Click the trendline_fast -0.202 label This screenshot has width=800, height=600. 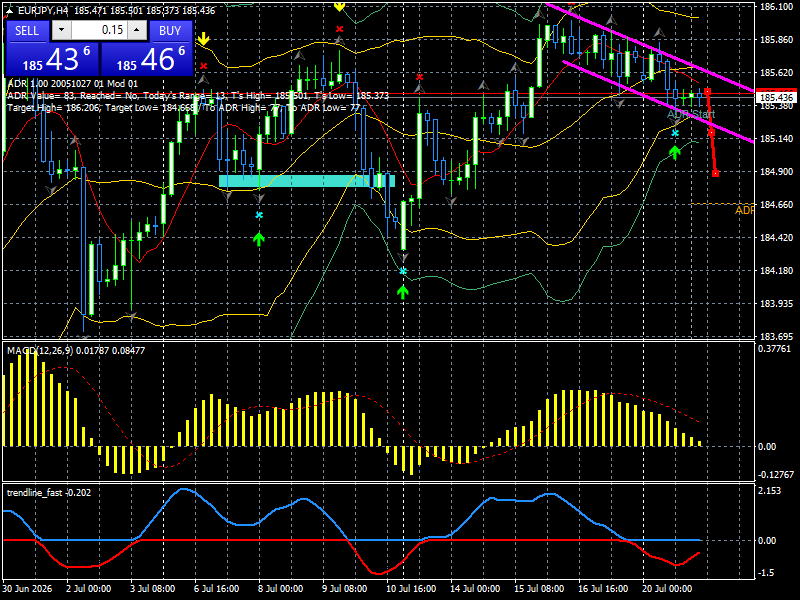(49, 492)
